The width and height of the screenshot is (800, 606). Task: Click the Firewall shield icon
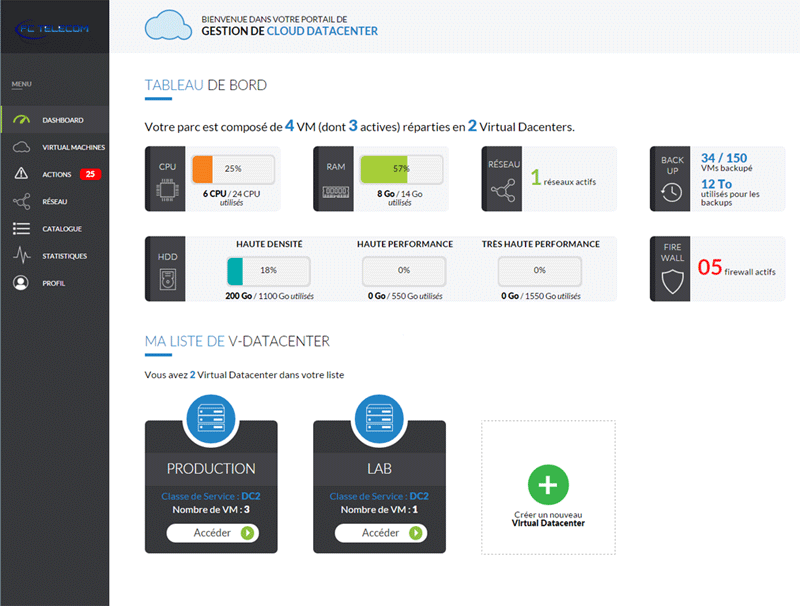coord(671,282)
